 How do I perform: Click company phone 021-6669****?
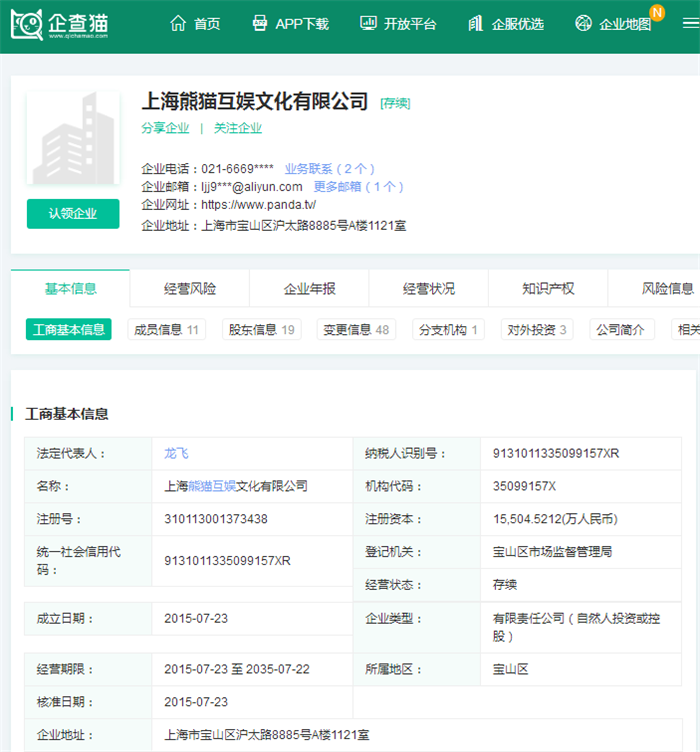[237, 169]
